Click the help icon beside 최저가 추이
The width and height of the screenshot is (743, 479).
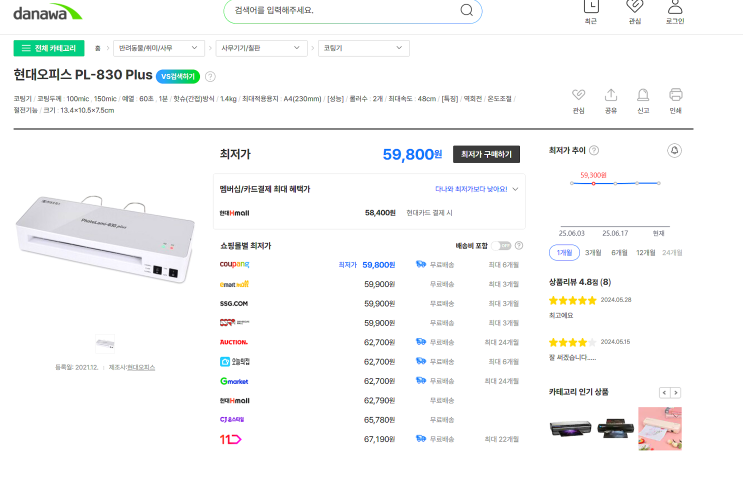pyautogui.click(x=594, y=150)
